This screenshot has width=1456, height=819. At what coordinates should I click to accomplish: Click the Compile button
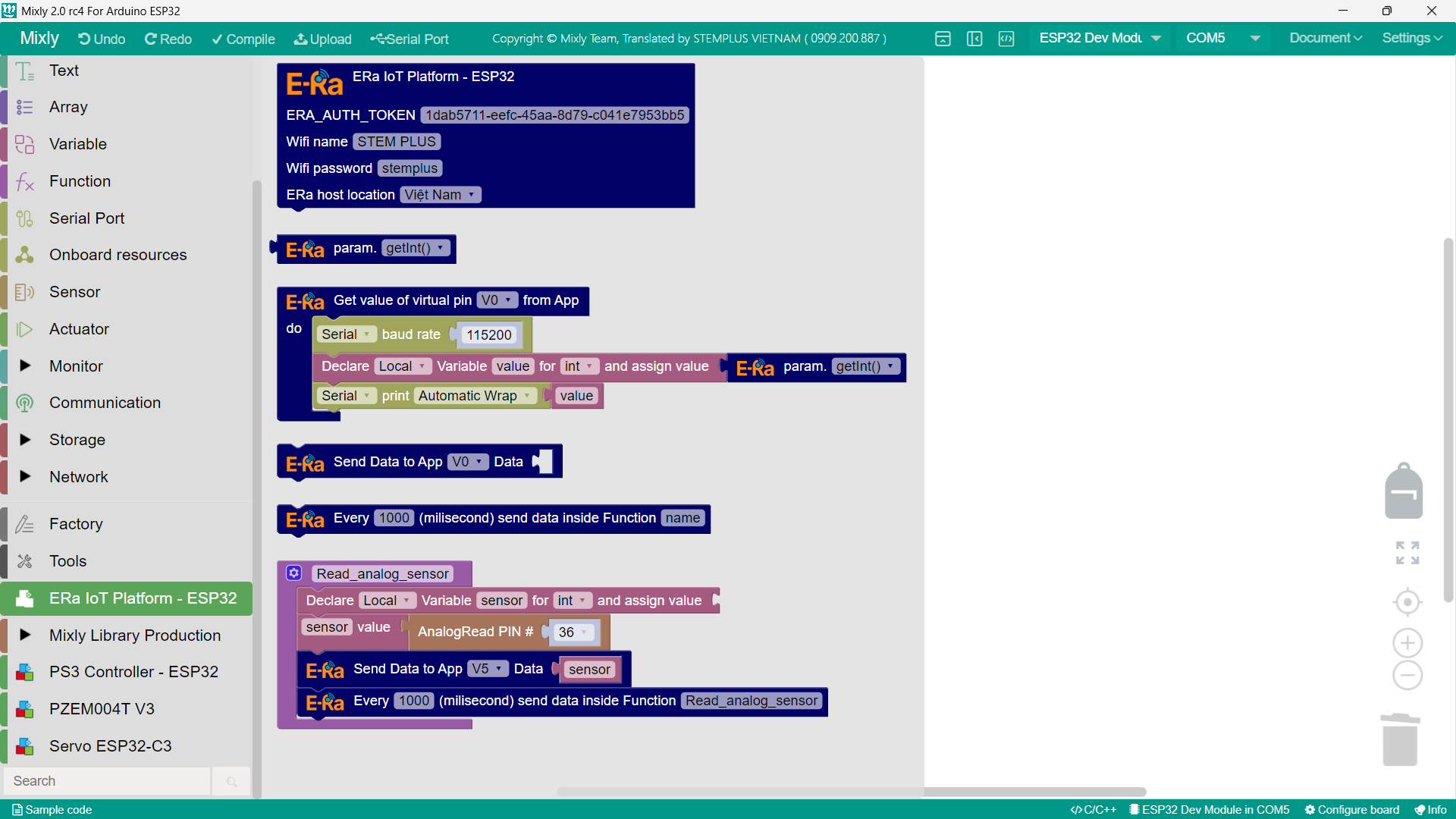click(243, 39)
